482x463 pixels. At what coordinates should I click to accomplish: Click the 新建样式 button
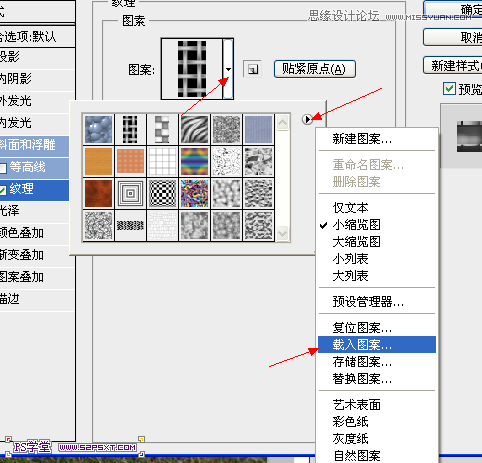pos(453,65)
